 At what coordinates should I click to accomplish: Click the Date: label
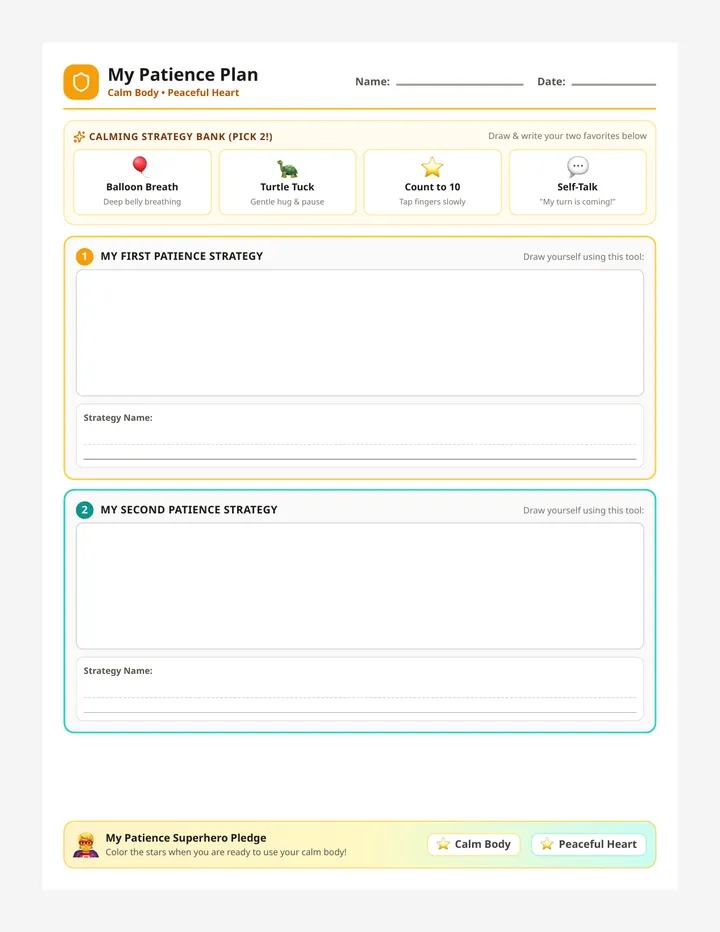coord(551,82)
